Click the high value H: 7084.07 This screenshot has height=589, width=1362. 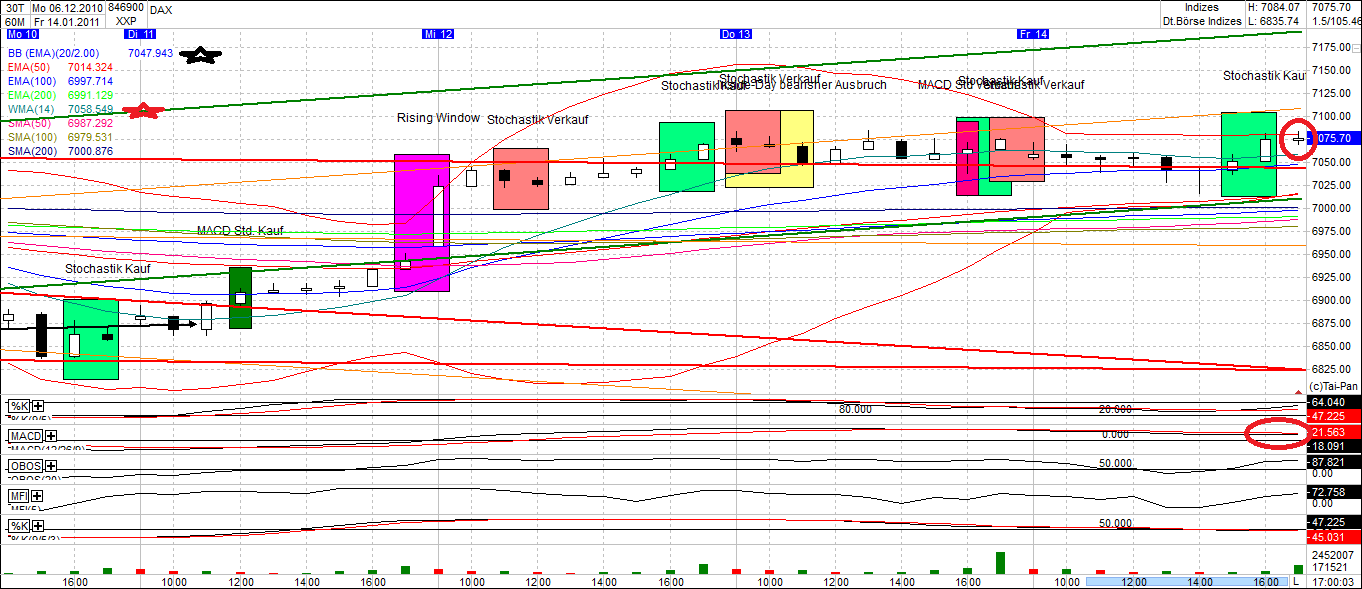tap(1273, 7)
